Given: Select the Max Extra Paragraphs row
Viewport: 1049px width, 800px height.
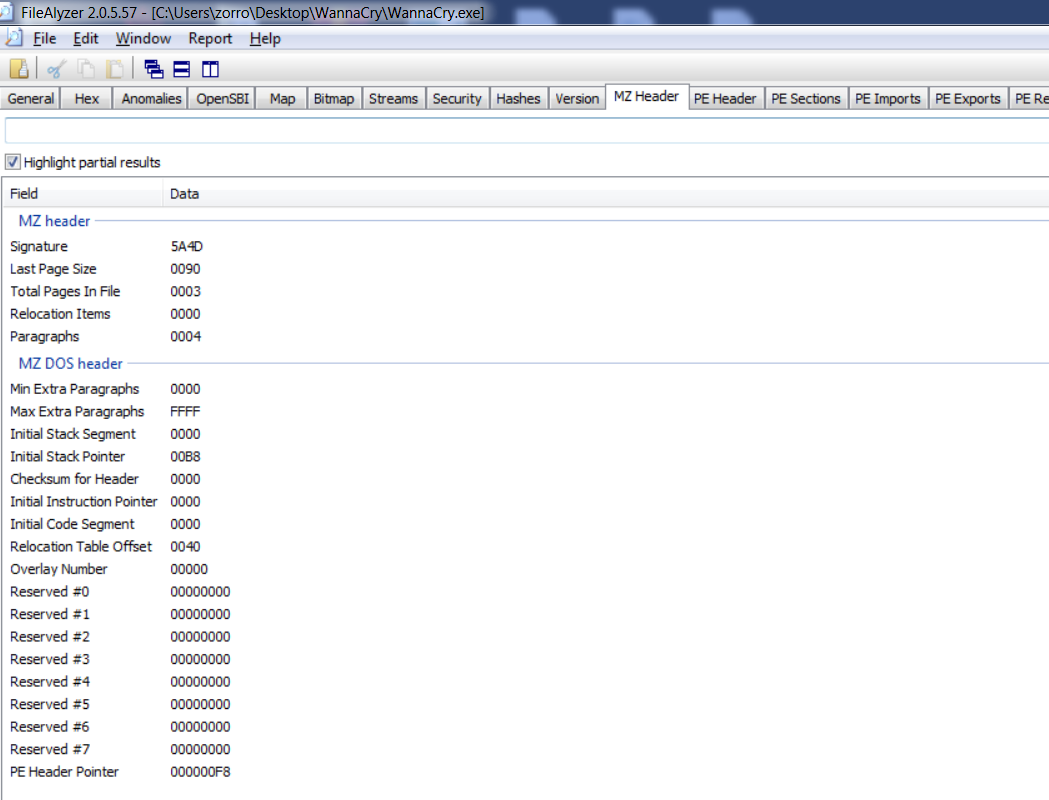Looking at the screenshot, I should [x=526, y=411].
